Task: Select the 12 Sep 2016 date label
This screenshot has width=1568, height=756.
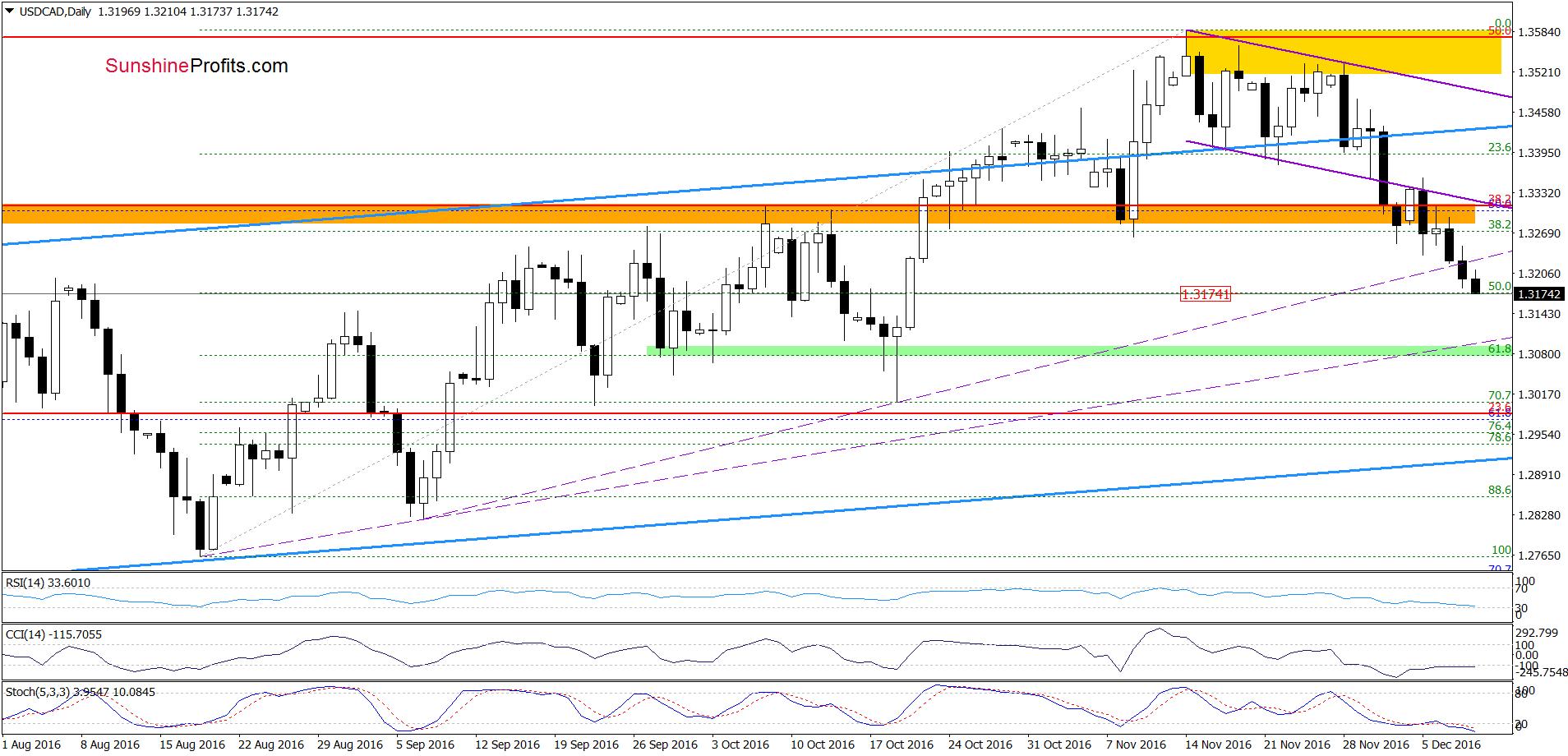Action: (507, 744)
